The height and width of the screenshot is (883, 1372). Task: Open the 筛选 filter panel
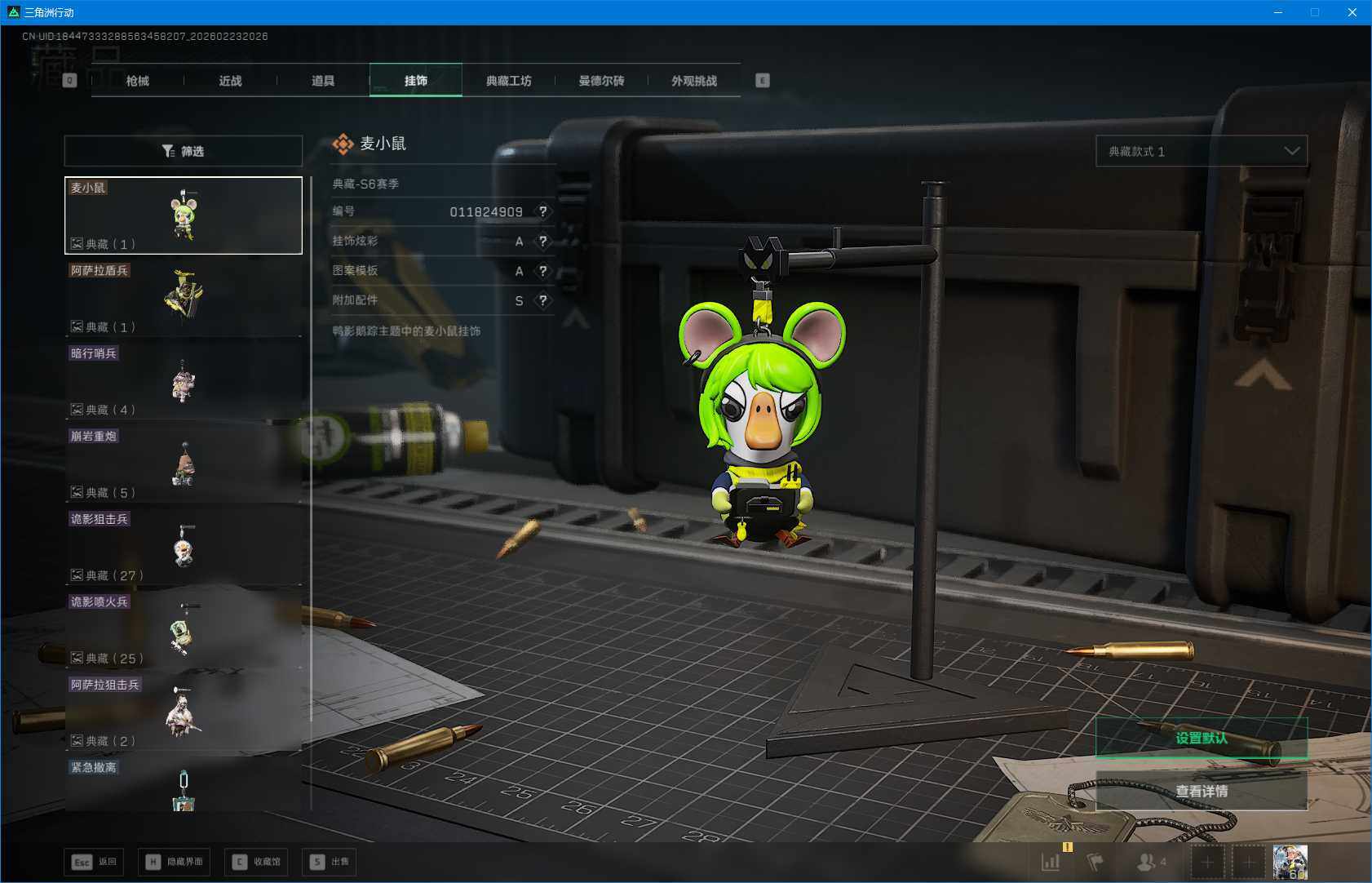184,151
